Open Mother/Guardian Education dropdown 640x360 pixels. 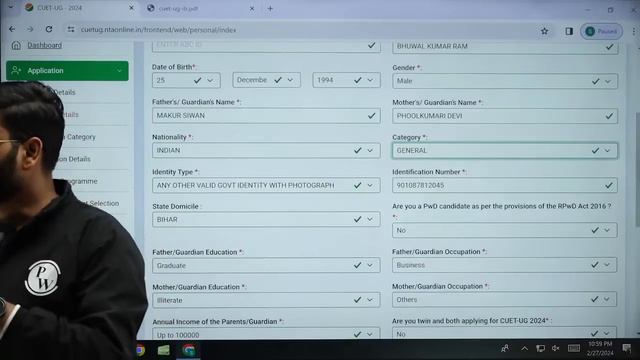pyautogui.click(x=266, y=300)
